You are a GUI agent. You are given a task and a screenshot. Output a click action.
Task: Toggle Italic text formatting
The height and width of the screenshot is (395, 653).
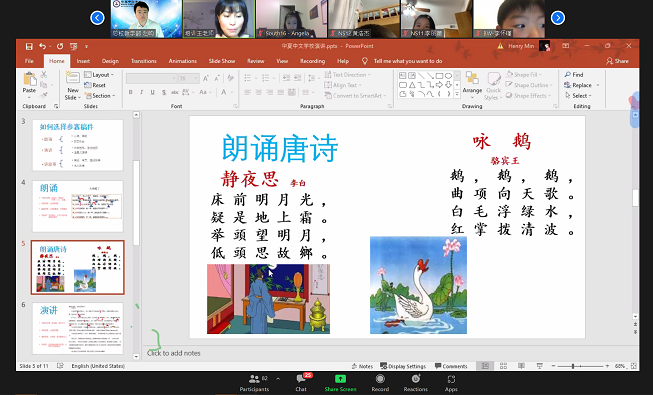click(142, 92)
